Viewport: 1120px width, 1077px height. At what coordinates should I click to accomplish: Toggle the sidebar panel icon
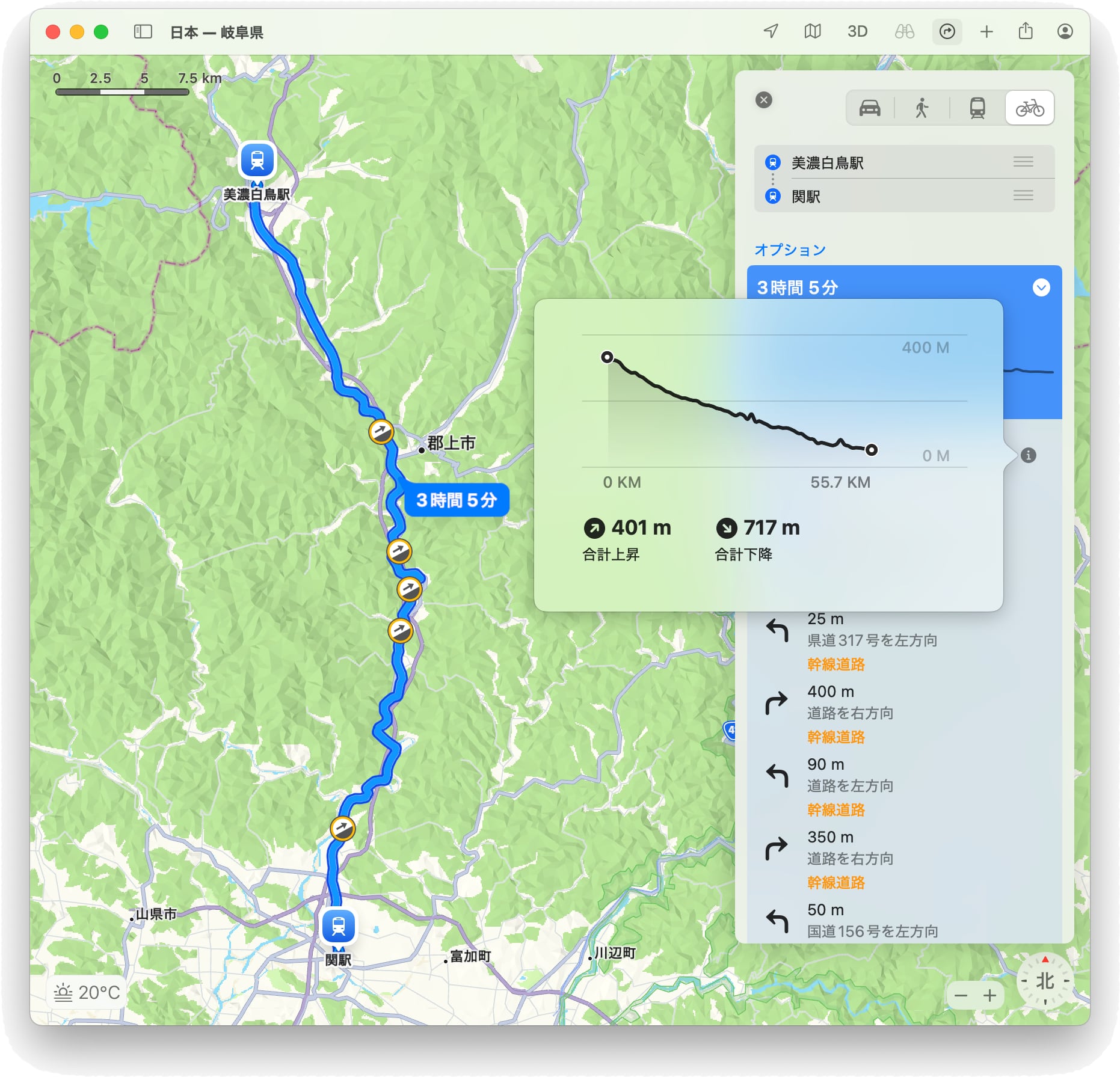click(x=143, y=32)
